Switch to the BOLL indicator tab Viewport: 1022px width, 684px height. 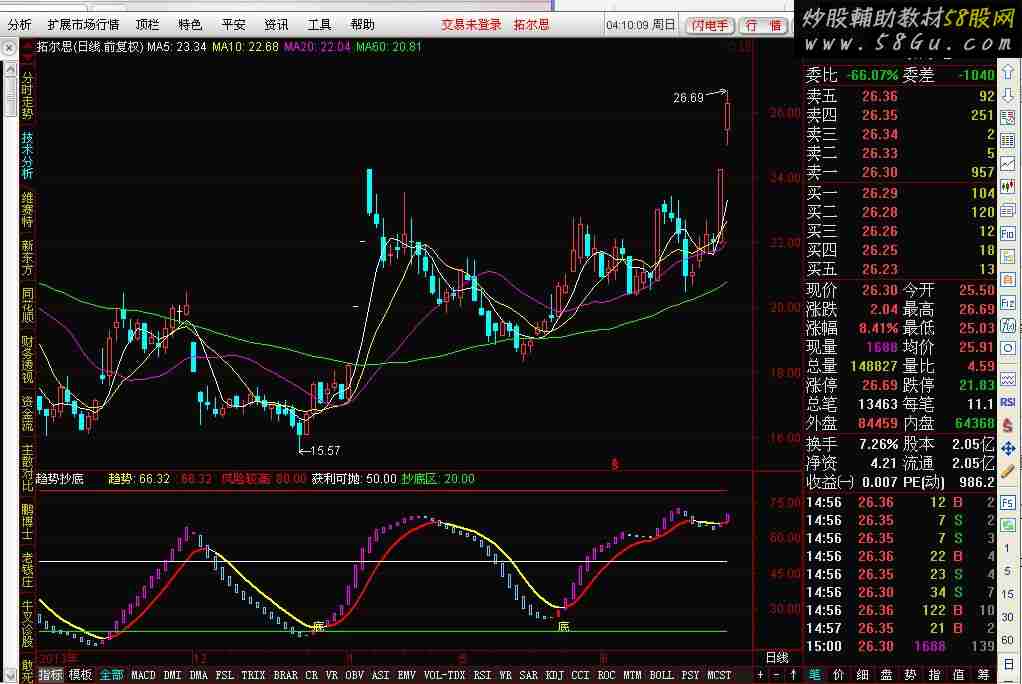point(661,675)
